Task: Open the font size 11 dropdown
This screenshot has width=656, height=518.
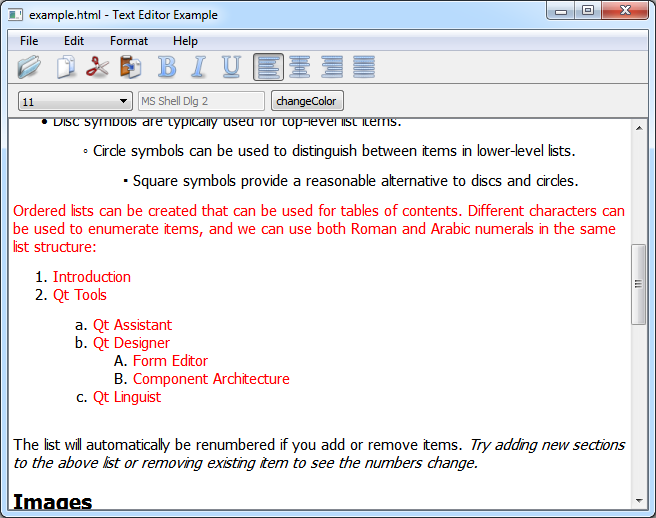Action: point(75,101)
